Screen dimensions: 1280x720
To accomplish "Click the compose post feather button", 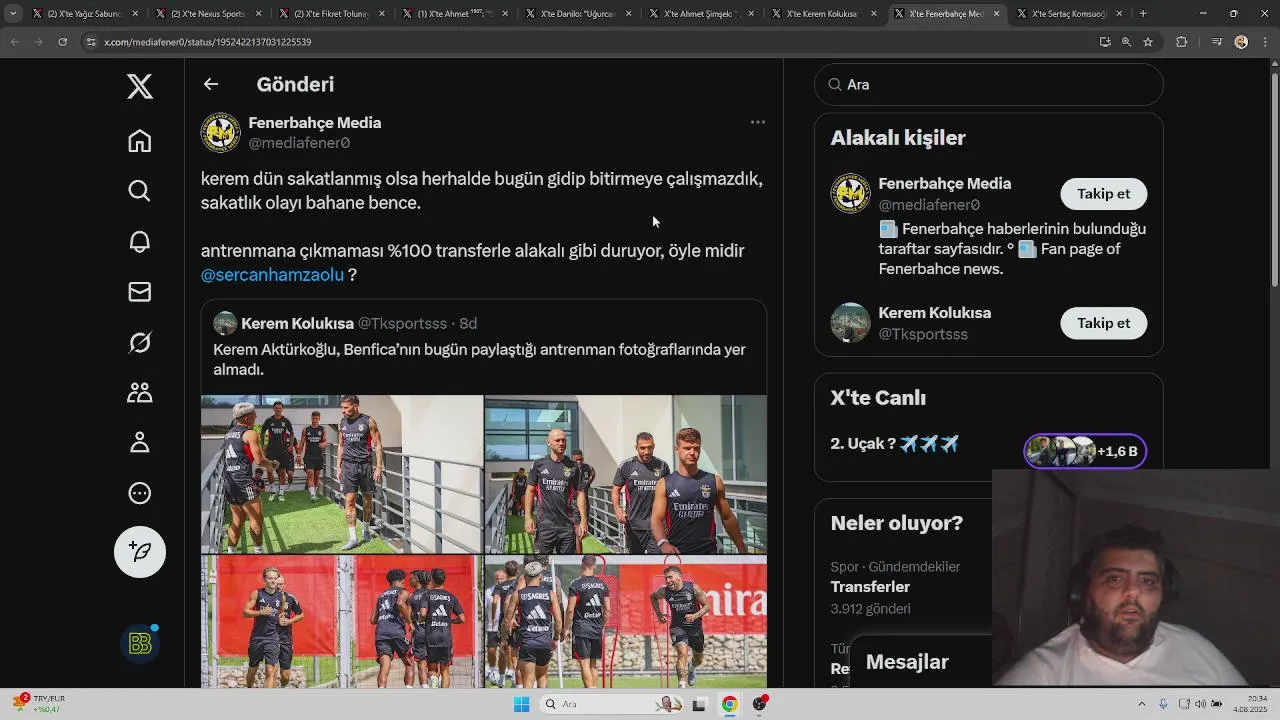I will [x=140, y=552].
